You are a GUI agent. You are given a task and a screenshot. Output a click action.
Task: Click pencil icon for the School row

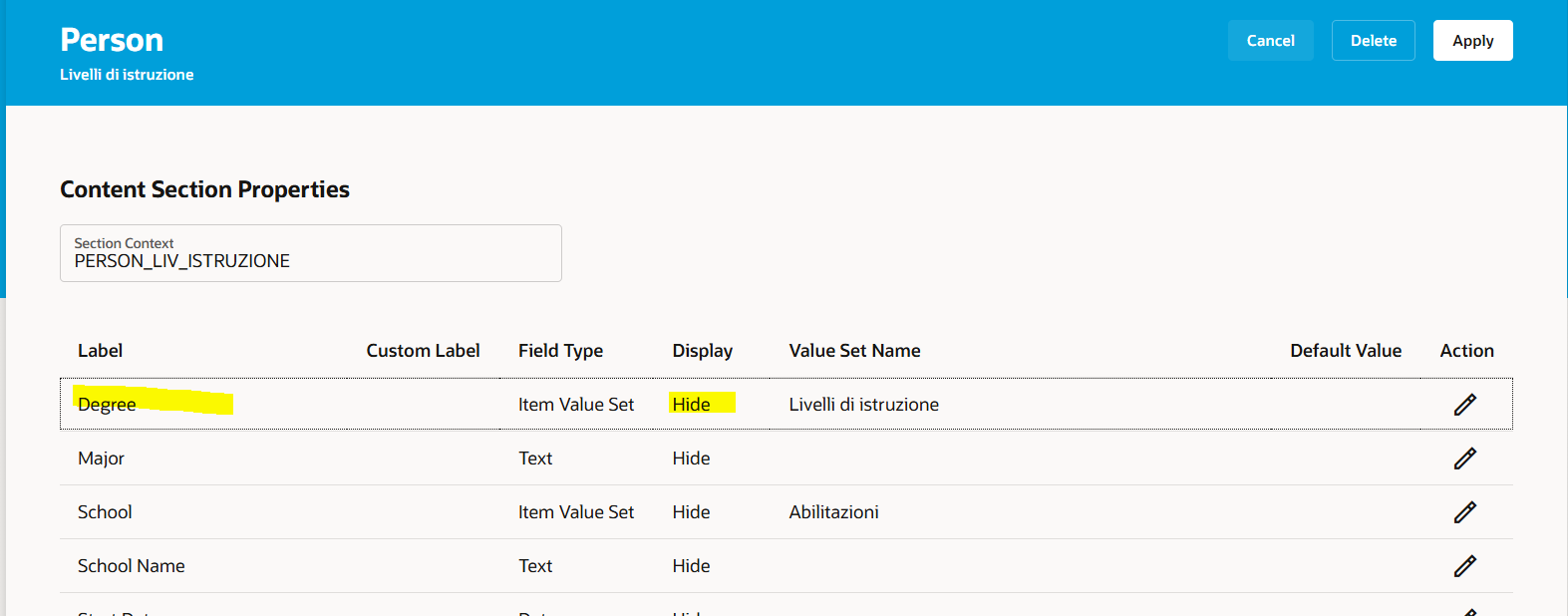1464,512
